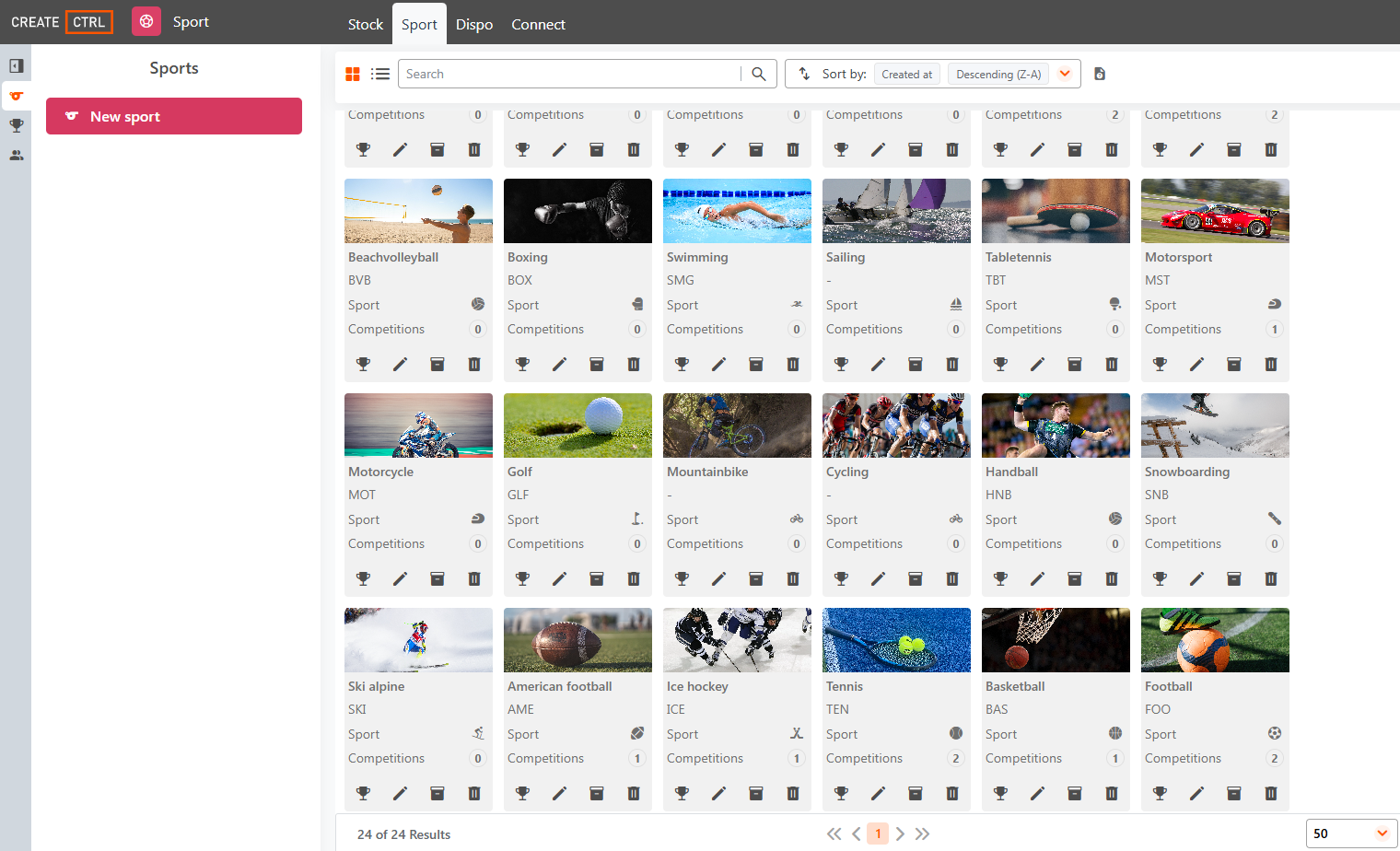Image resolution: width=1400 pixels, height=851 pixels.
Task: Click the Handball HNB code
Action: (998, 495)
